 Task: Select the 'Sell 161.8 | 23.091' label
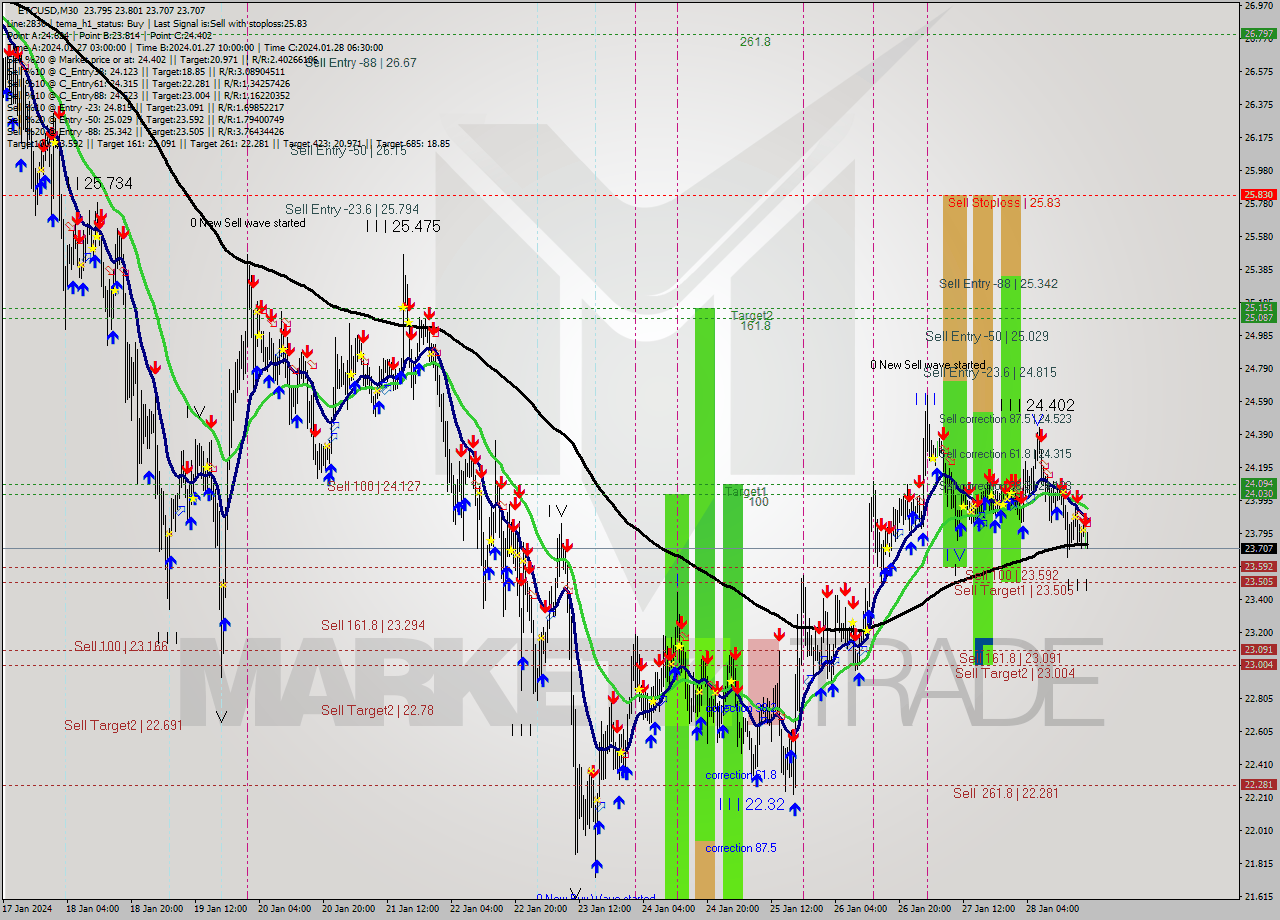tap(1010, 658)
